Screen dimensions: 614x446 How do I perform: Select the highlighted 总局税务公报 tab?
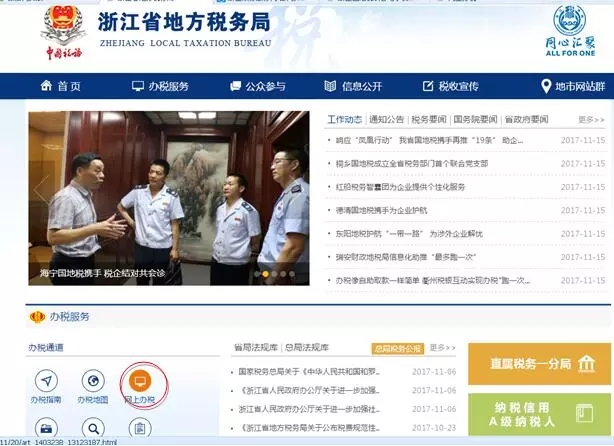pyautogui.click(x=398, y=348)
